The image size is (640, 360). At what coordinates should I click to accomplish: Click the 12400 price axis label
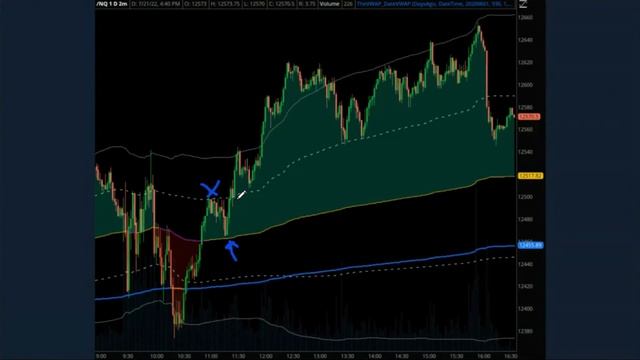pos(525,309)
